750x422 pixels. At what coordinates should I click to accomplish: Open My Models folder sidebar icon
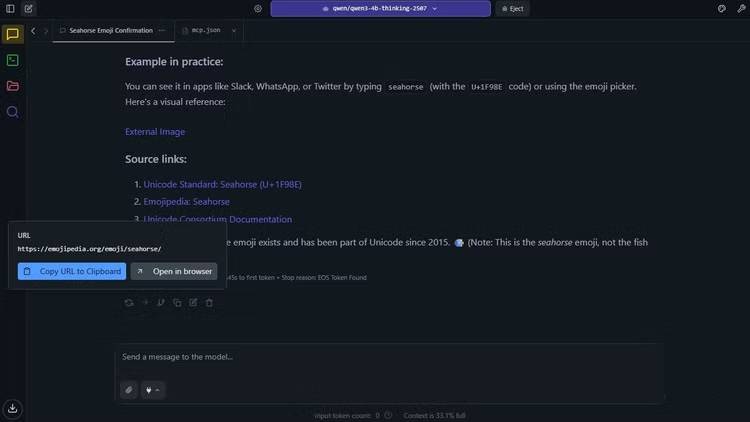(x=13, y=86)
